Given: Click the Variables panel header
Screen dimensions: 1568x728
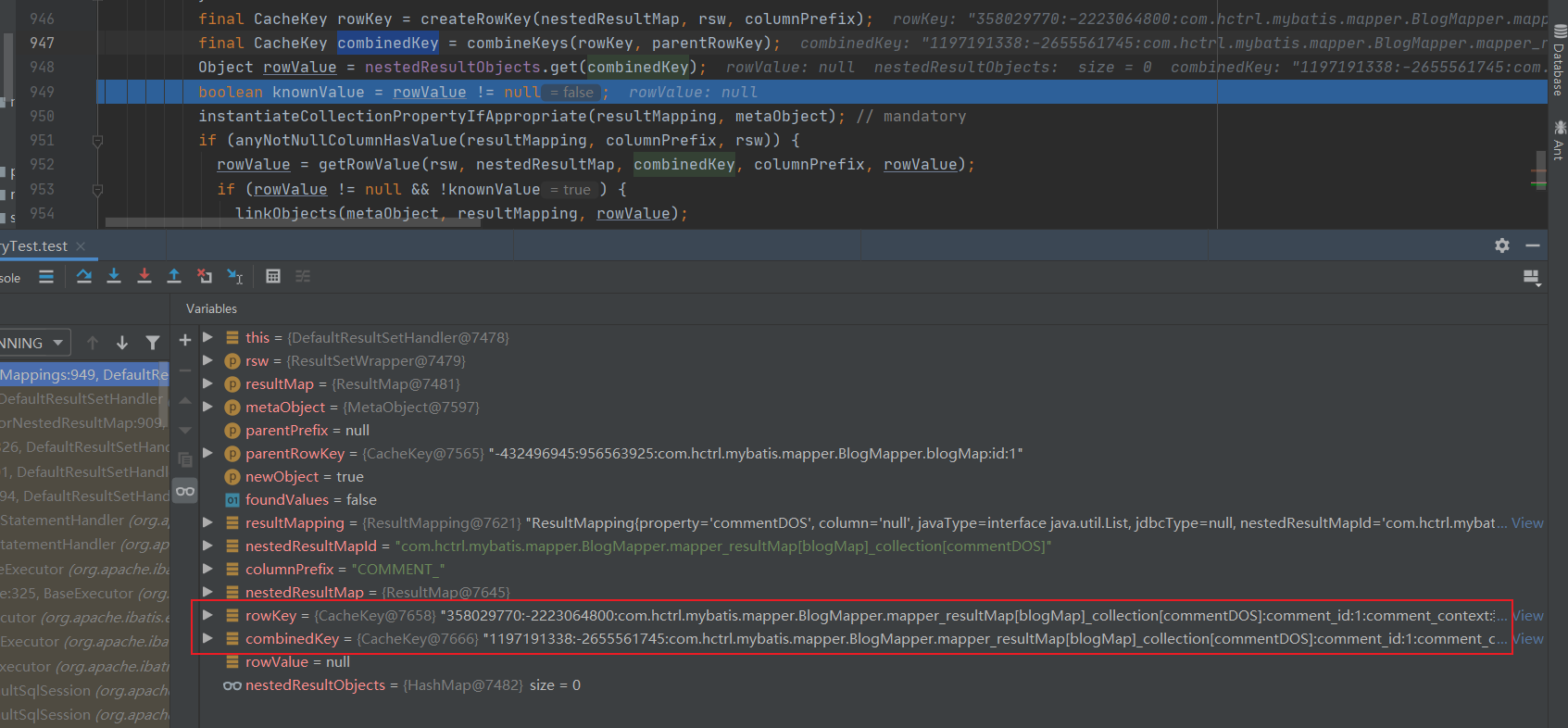Looking at the screenshot, I should tap(211, 308).
